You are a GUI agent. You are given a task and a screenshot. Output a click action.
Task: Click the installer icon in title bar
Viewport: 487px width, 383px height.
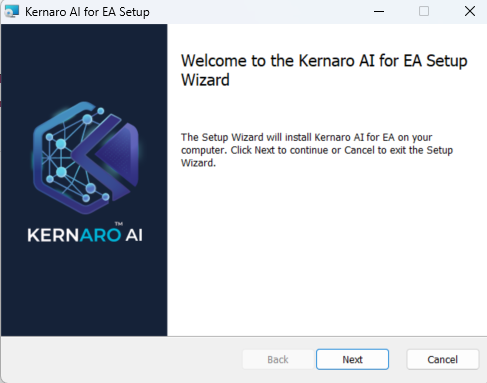click(x=12, y=12)
